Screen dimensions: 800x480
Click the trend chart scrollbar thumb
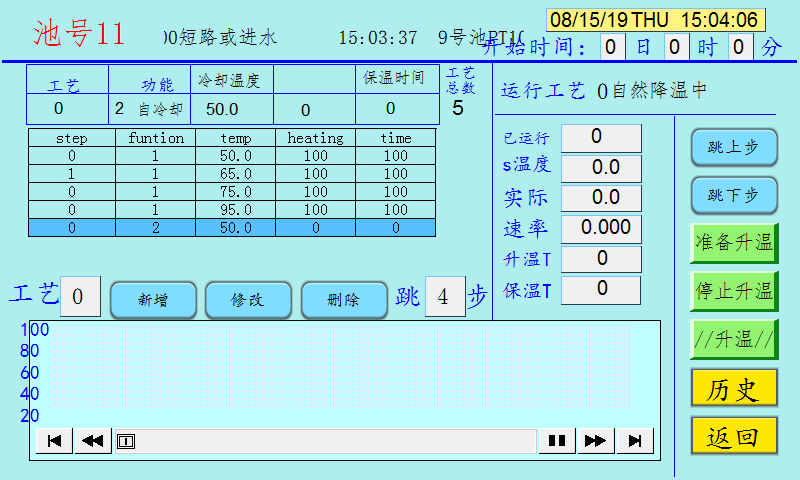pyautogui.click(x=126, y=441)
